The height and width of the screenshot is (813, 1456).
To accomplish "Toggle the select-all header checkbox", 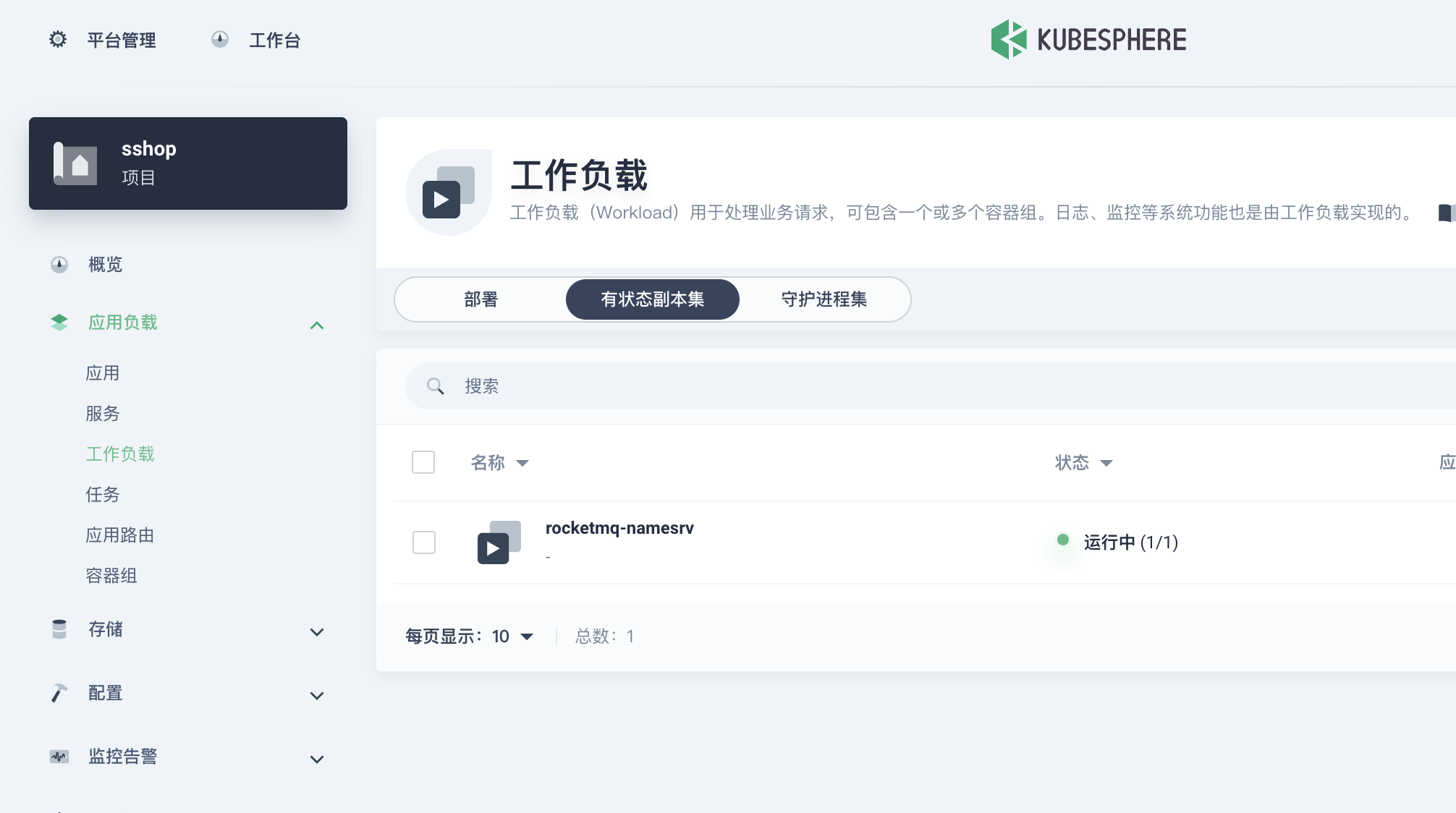I will [423, 462].
